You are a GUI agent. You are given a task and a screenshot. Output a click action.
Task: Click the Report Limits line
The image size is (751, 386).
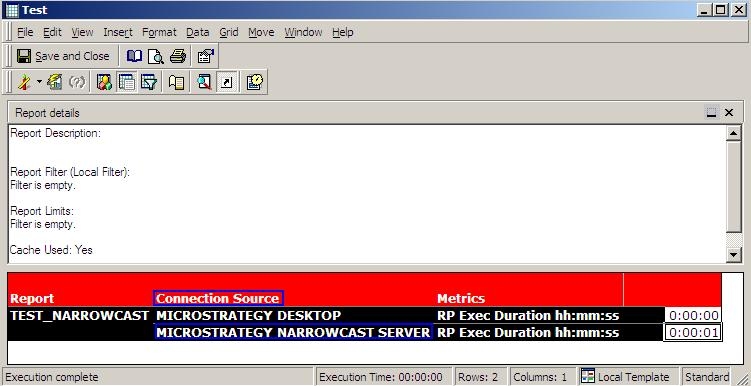point(42,211)
